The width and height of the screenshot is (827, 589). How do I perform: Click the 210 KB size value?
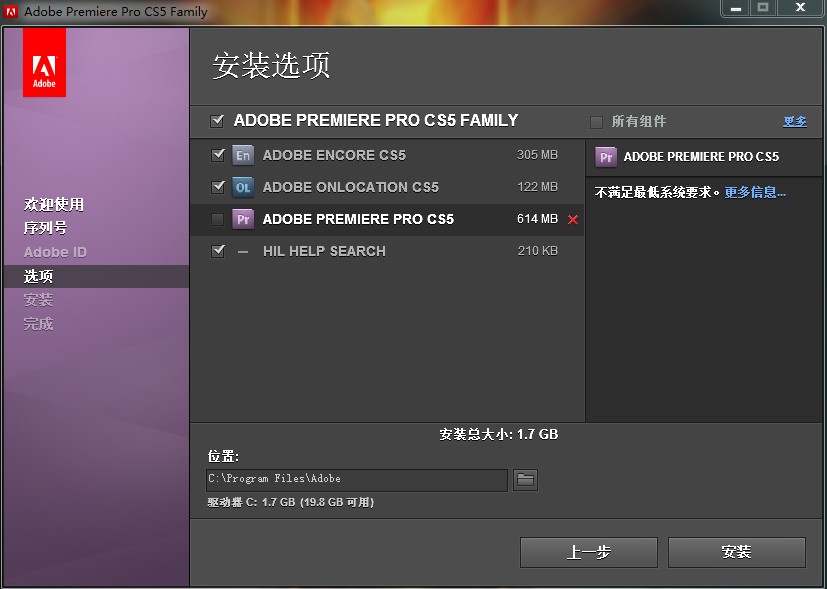(537, 251)
